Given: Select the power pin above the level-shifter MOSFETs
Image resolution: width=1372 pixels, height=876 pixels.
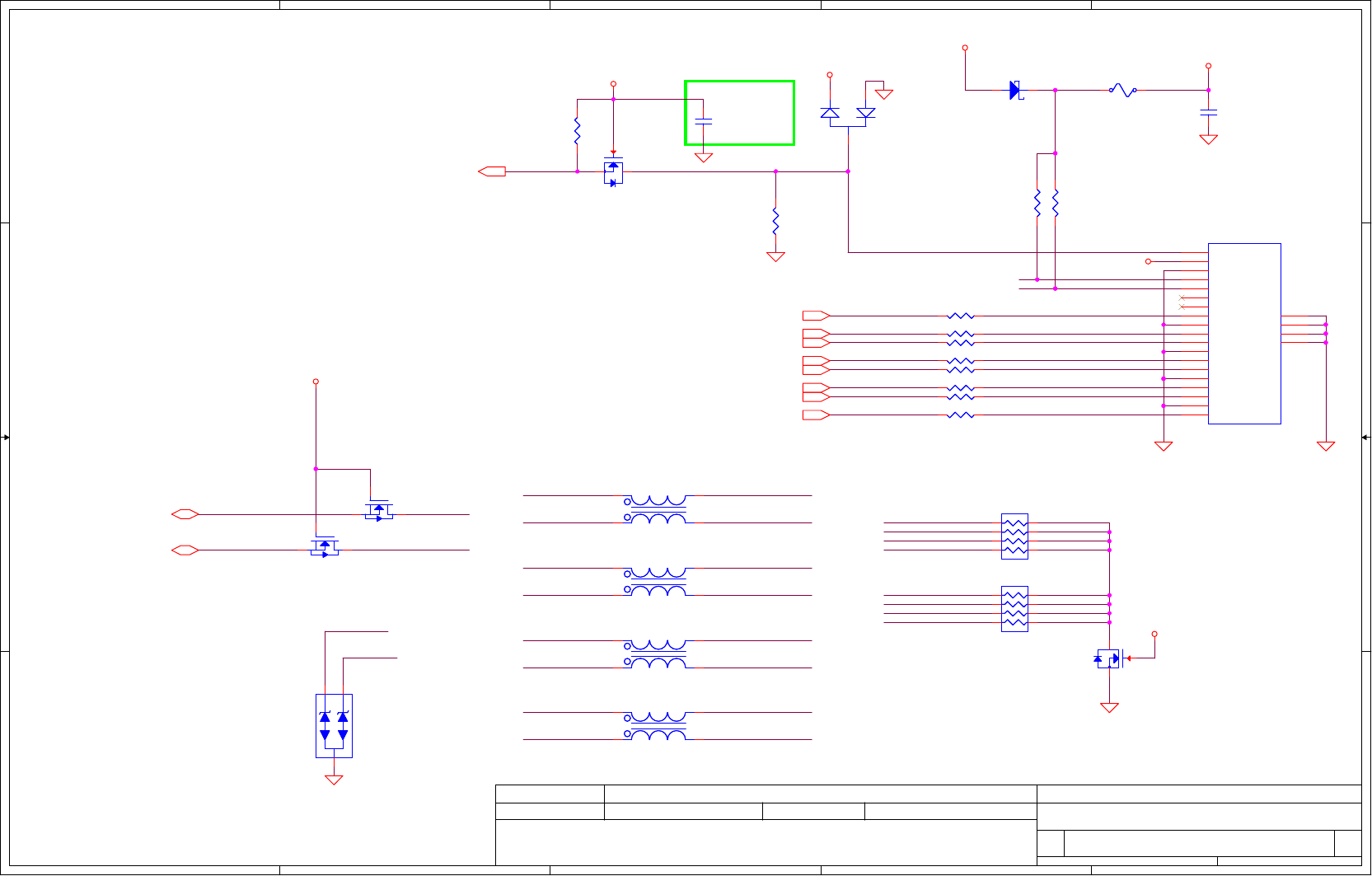Looking at the screenshot, I should (x=316, y=382).
